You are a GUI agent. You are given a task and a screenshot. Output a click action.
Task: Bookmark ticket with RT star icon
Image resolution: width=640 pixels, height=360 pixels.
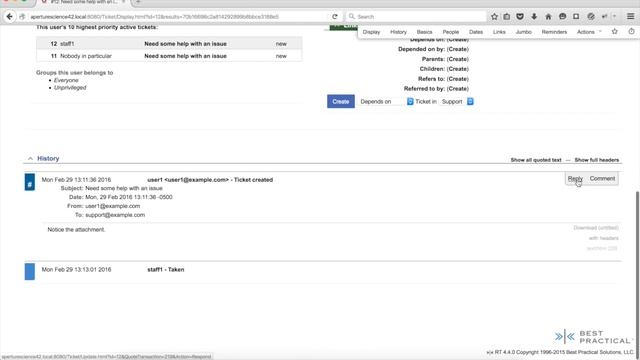(x=614, y=31)
